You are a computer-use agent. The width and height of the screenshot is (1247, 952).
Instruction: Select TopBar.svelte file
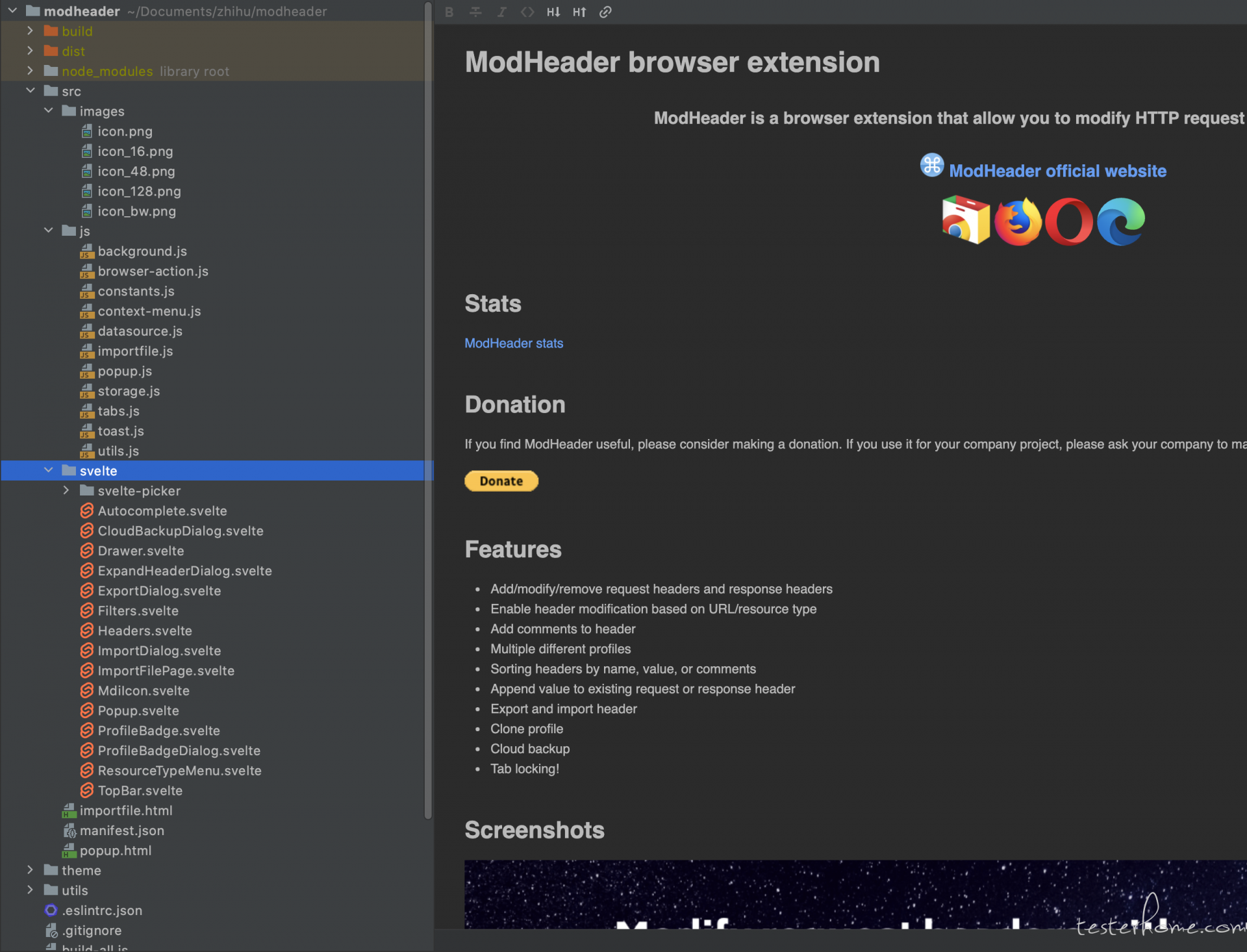click(x=132, y=791)
